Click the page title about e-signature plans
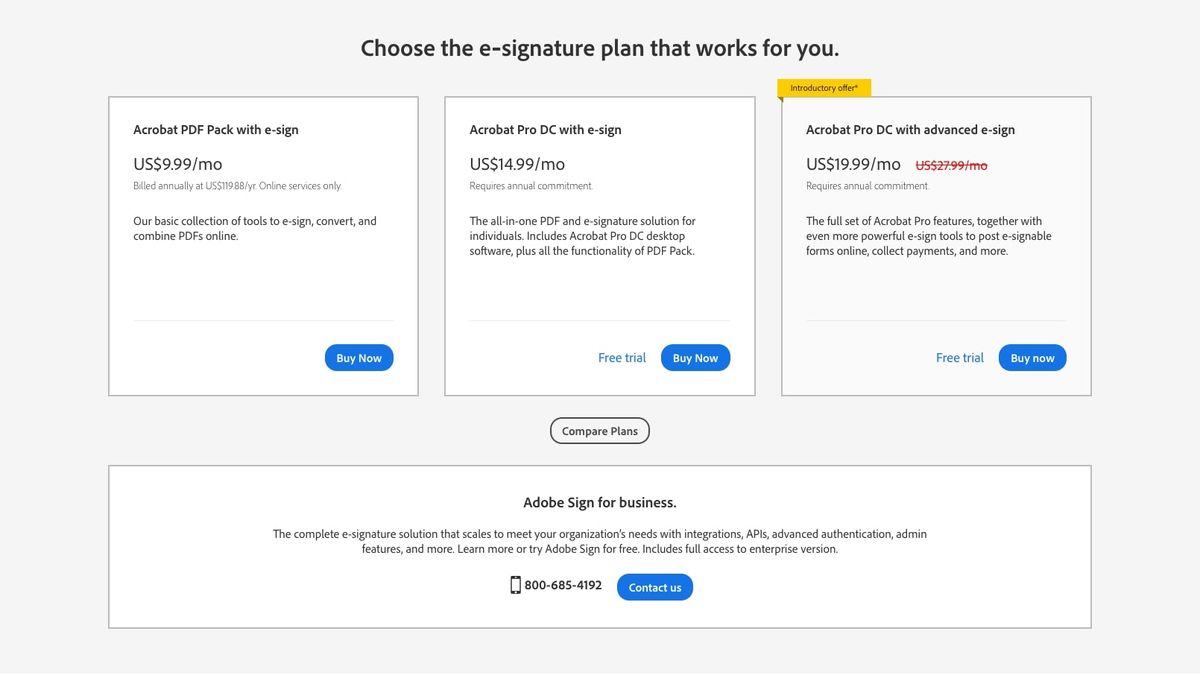Viewport: 1200px width, 675px height. tap(599, 47)
